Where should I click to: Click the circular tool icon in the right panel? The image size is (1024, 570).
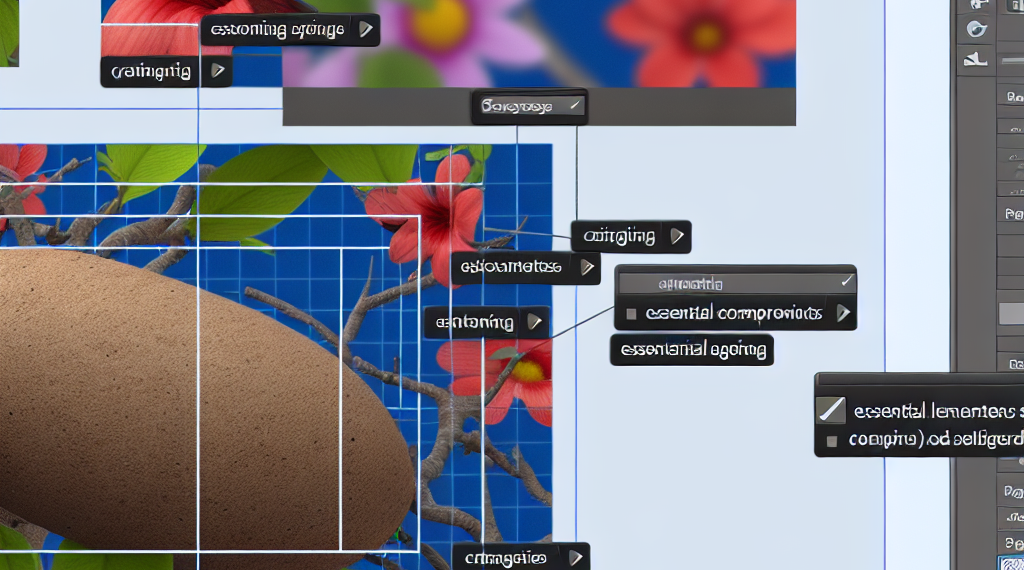[976, 29]
